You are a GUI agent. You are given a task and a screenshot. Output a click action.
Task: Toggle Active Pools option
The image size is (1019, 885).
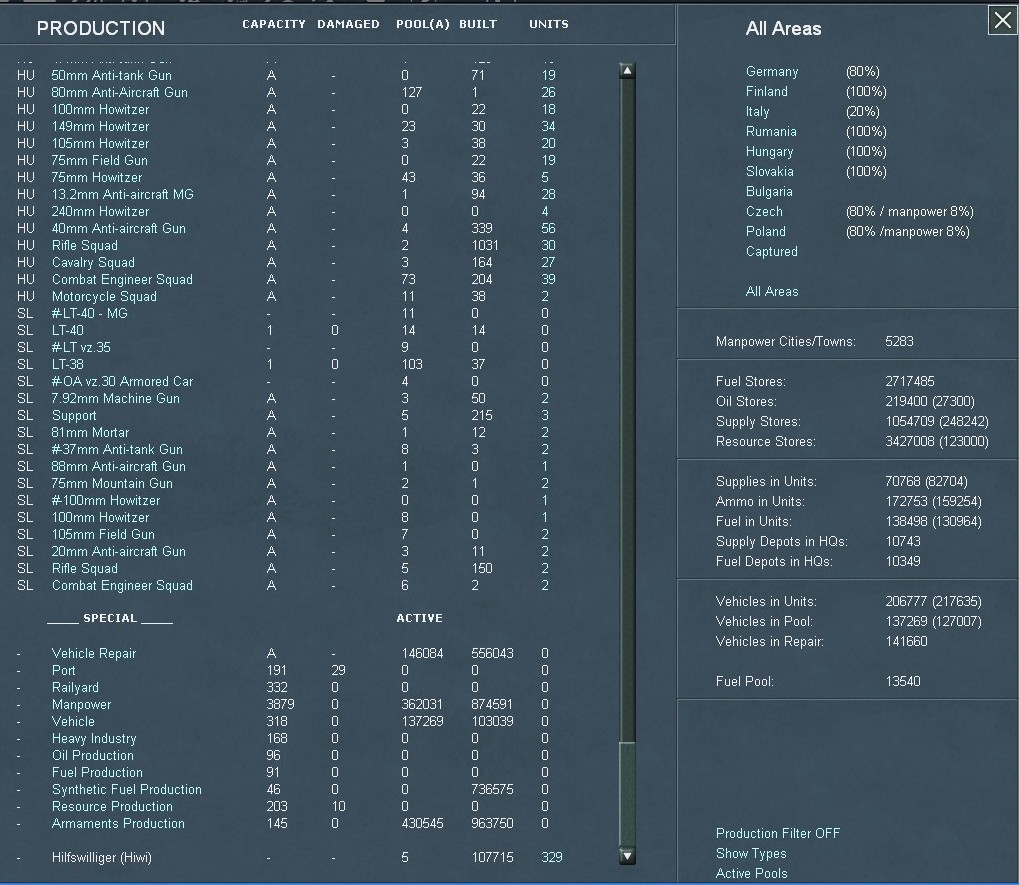click(751, 873)
